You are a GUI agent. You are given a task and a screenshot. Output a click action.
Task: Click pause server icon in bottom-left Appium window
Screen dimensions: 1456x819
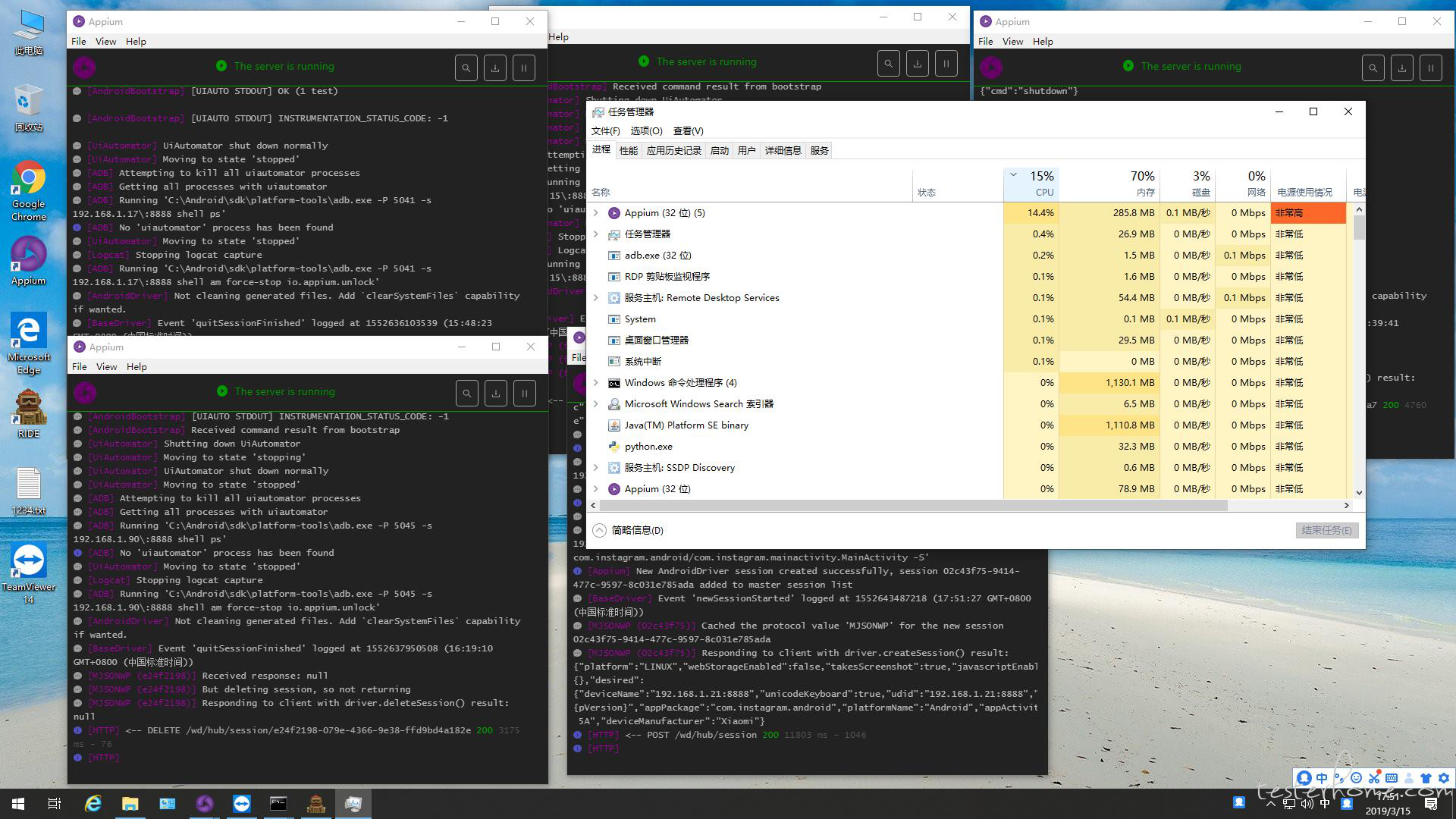pyautogui.click(x=525, y=393)
